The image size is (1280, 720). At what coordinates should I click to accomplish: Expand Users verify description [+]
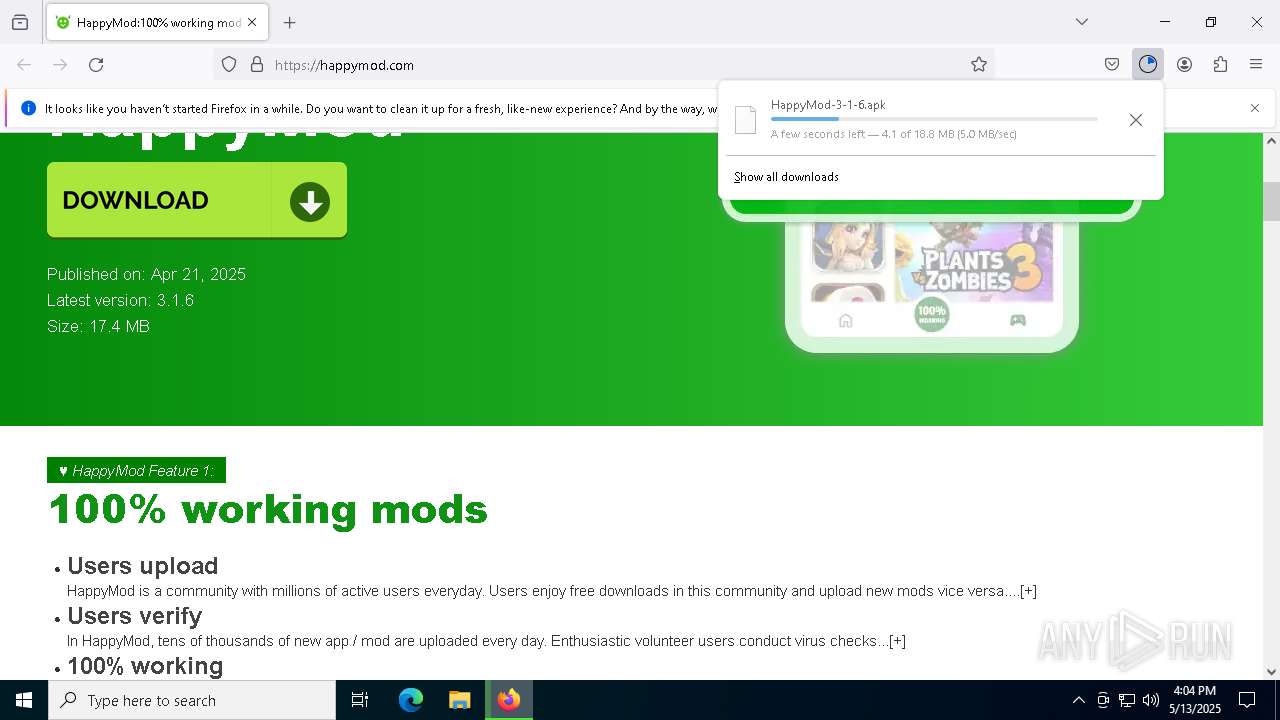point(897,641)
